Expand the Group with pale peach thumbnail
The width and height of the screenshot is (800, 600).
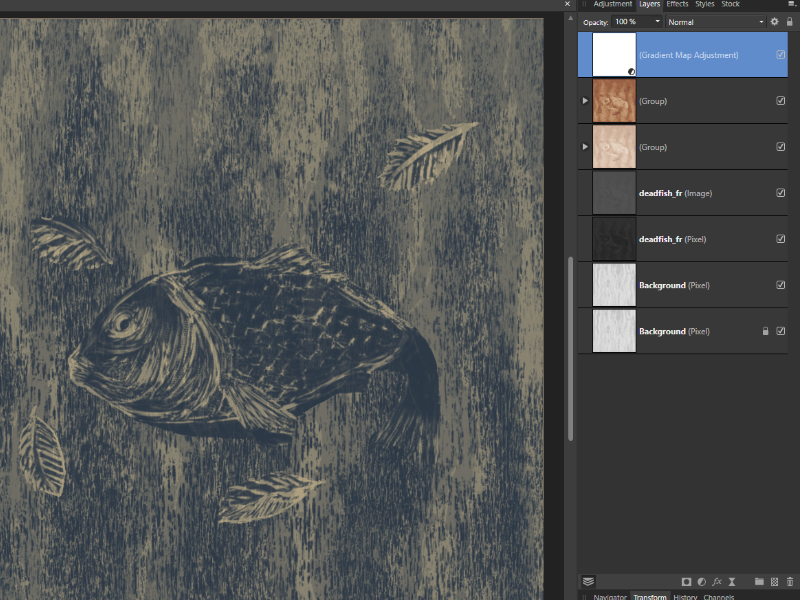coord(585,146)
